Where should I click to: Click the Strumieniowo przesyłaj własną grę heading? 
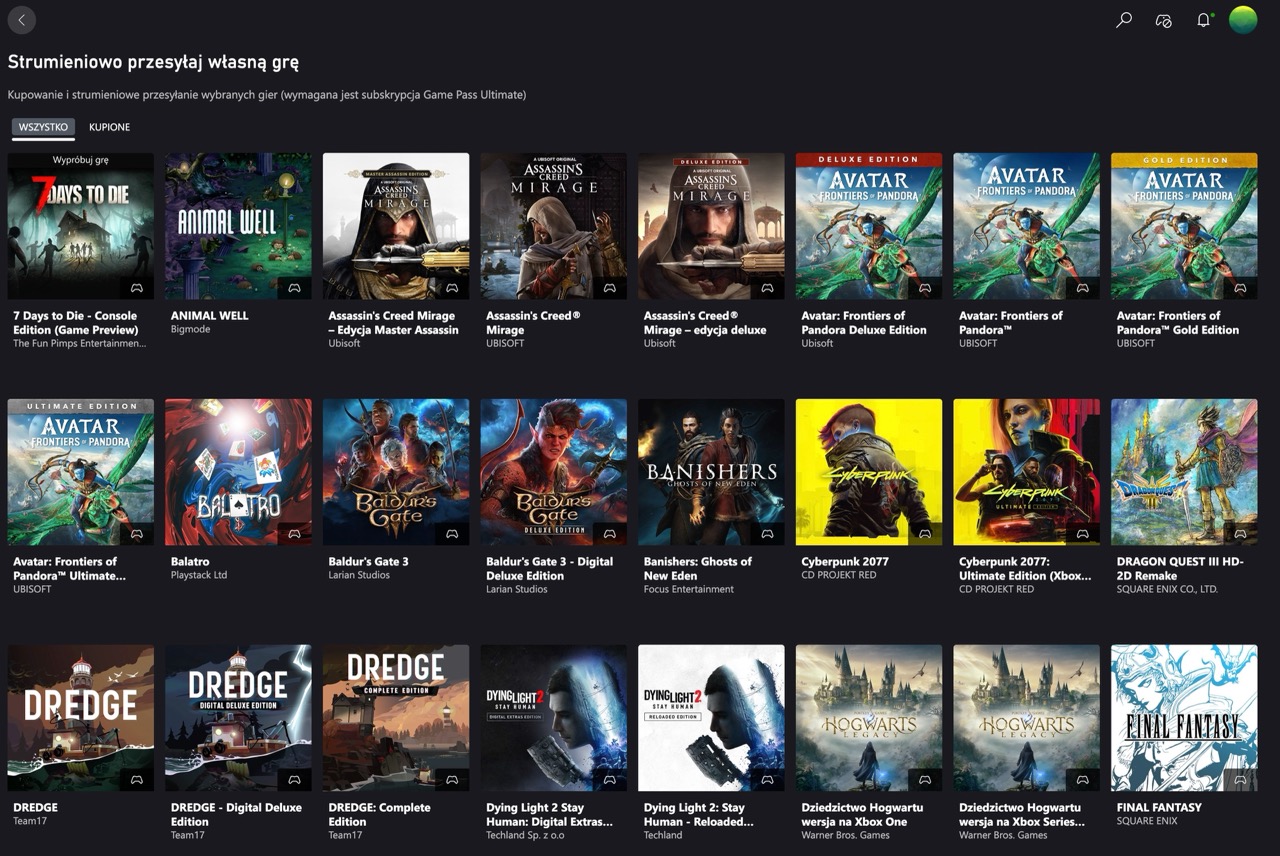(x=153, y=62)
